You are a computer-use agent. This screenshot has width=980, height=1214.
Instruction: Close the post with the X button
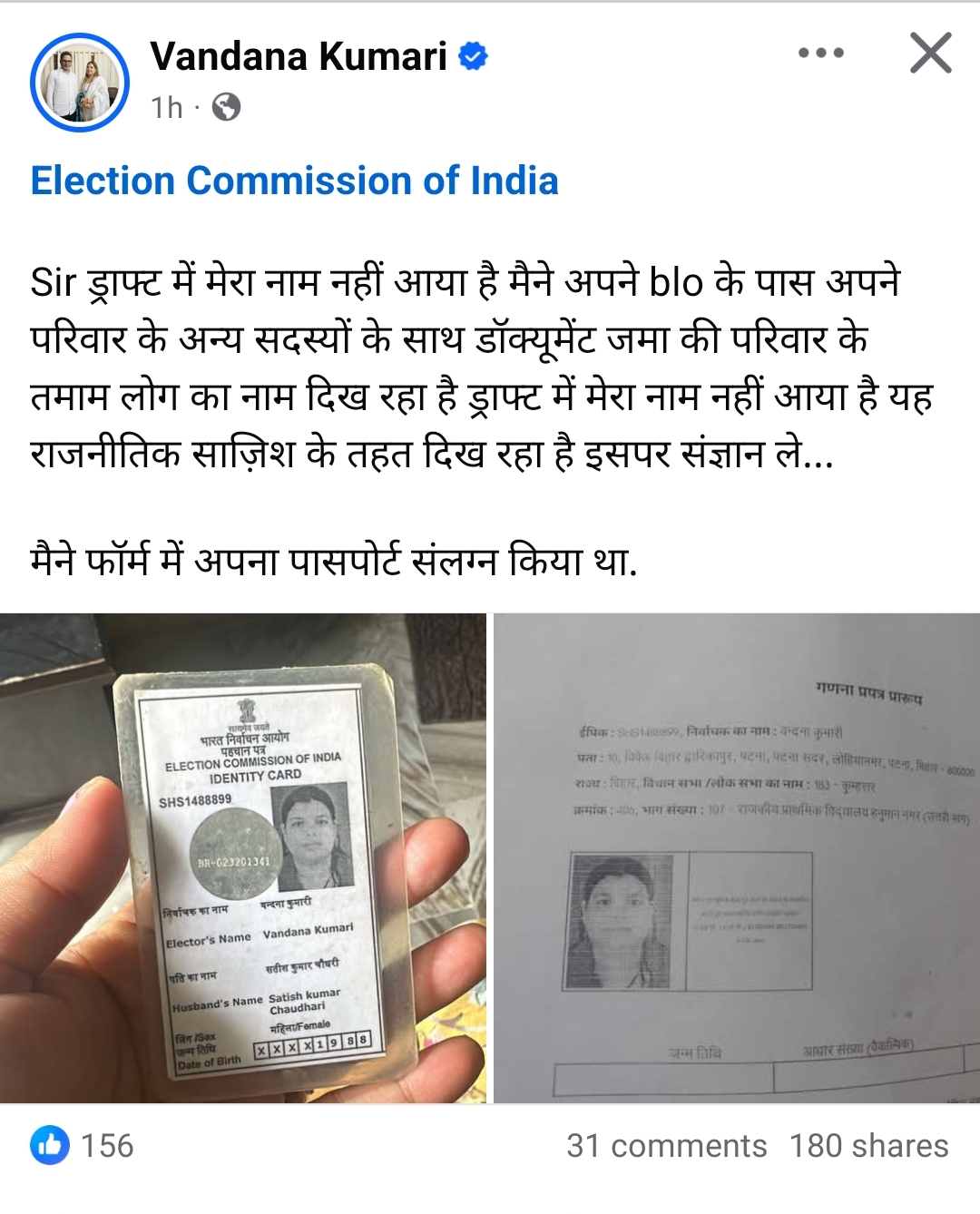point(931,53)
